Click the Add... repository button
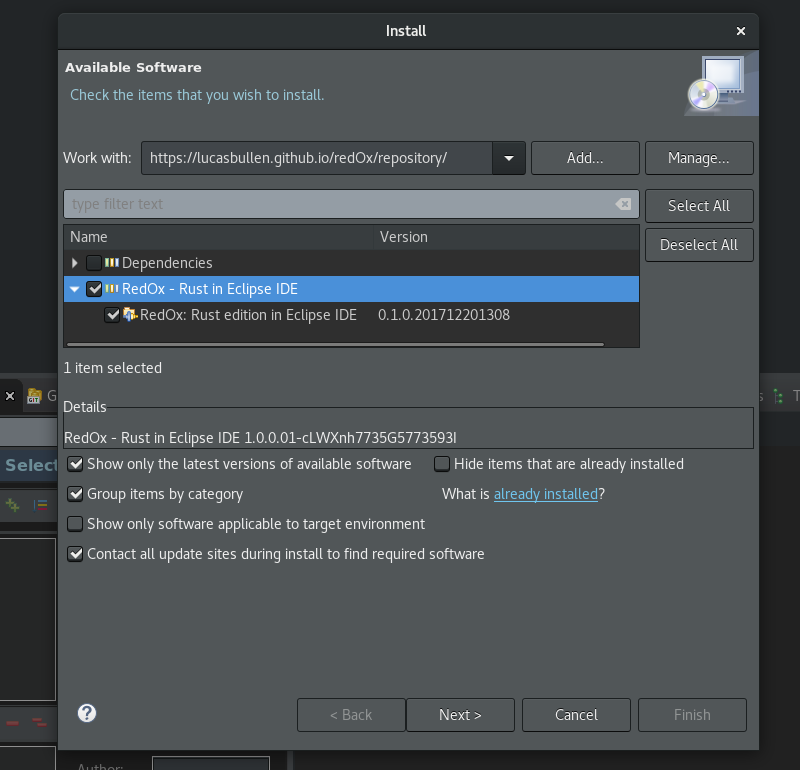Viewport: 800px width, 770px height. [x=585, y=158]
